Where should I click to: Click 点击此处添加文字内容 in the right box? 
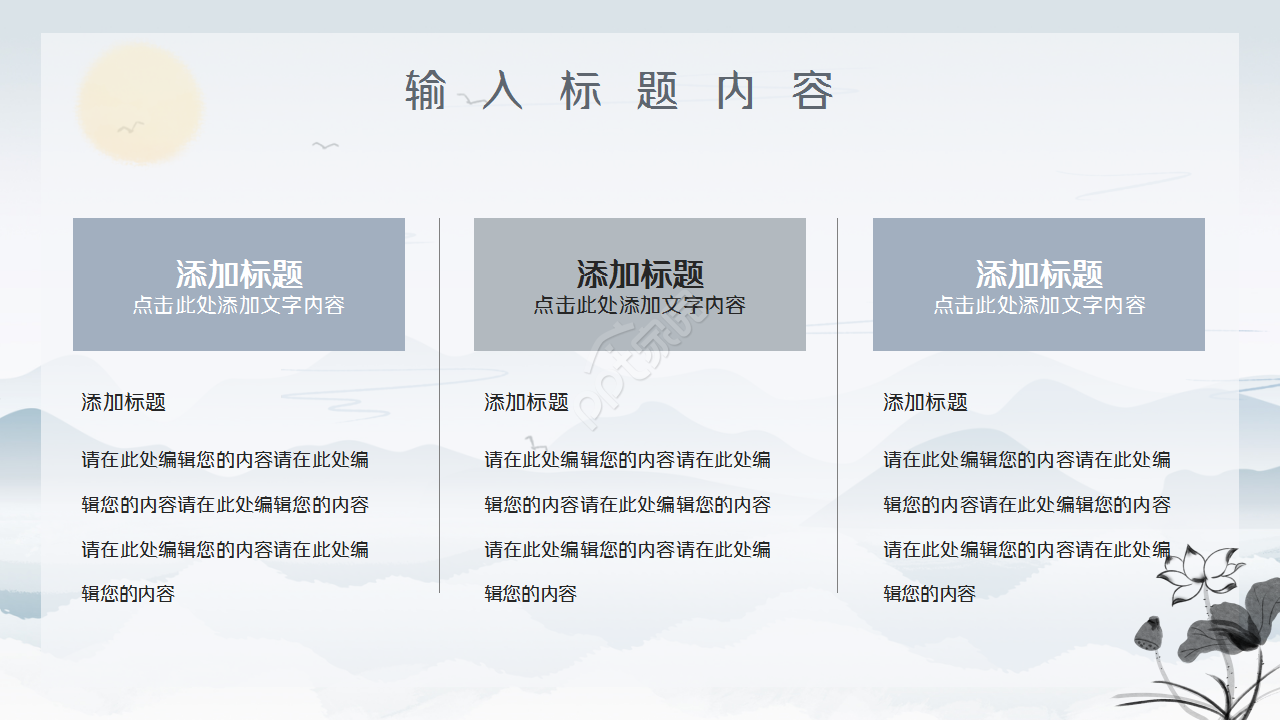(1038, 305)
